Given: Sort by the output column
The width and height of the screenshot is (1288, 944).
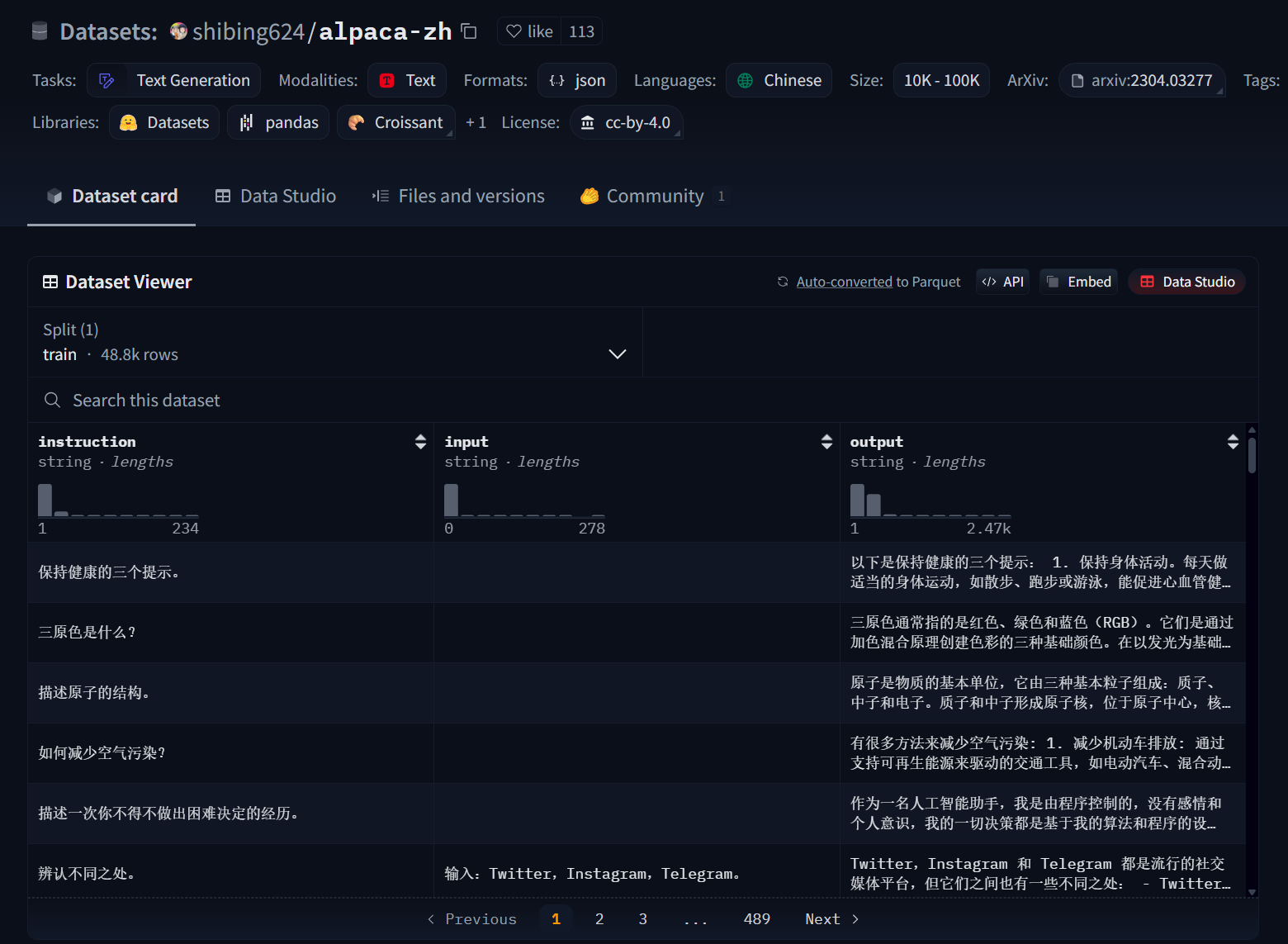Looking at the screenshot, I should click(x=1233, y=442).
